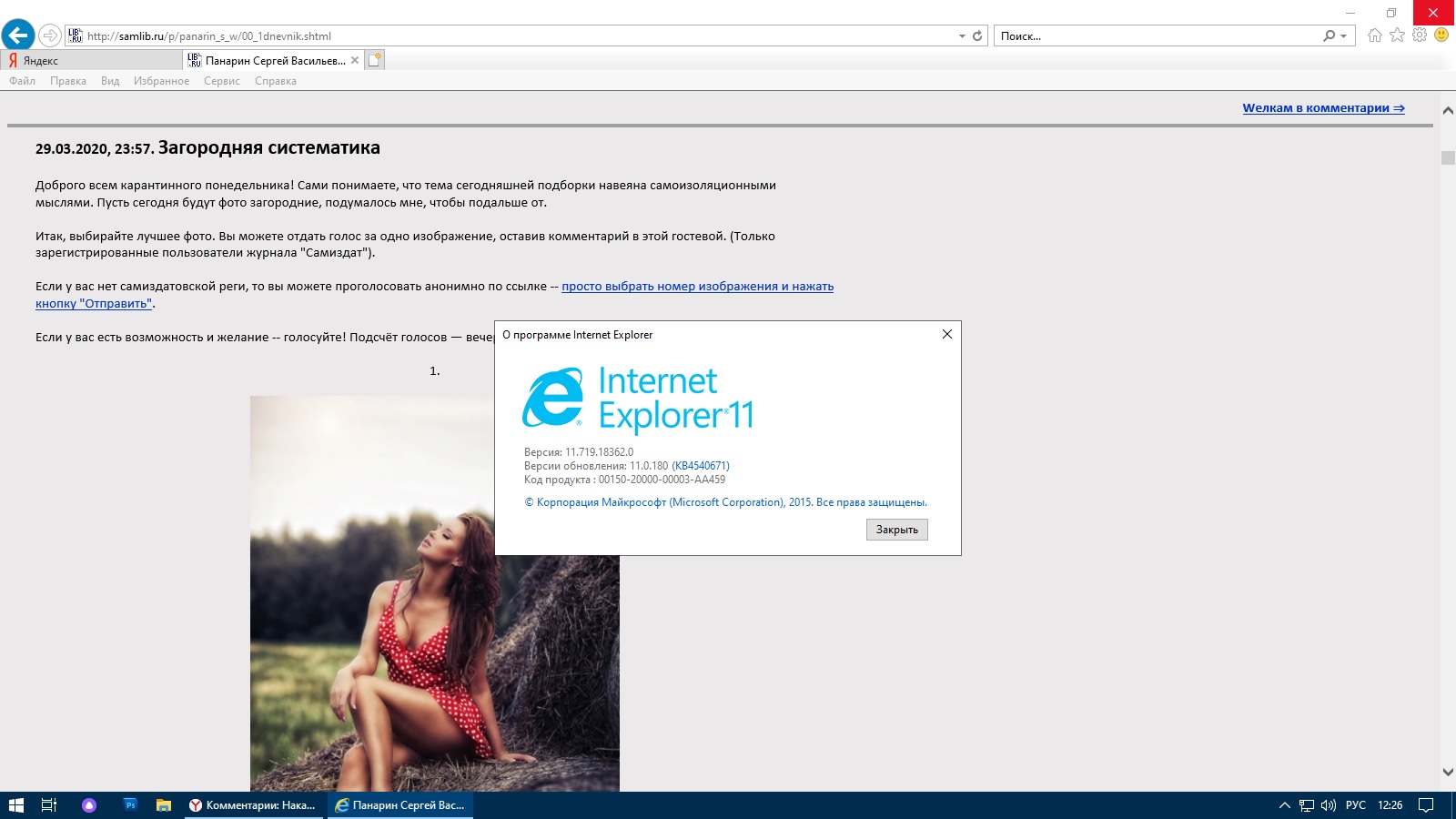Open the Tools gear icon
Viewport: 1456px width, 819px height.
[x=1420, y=35]
